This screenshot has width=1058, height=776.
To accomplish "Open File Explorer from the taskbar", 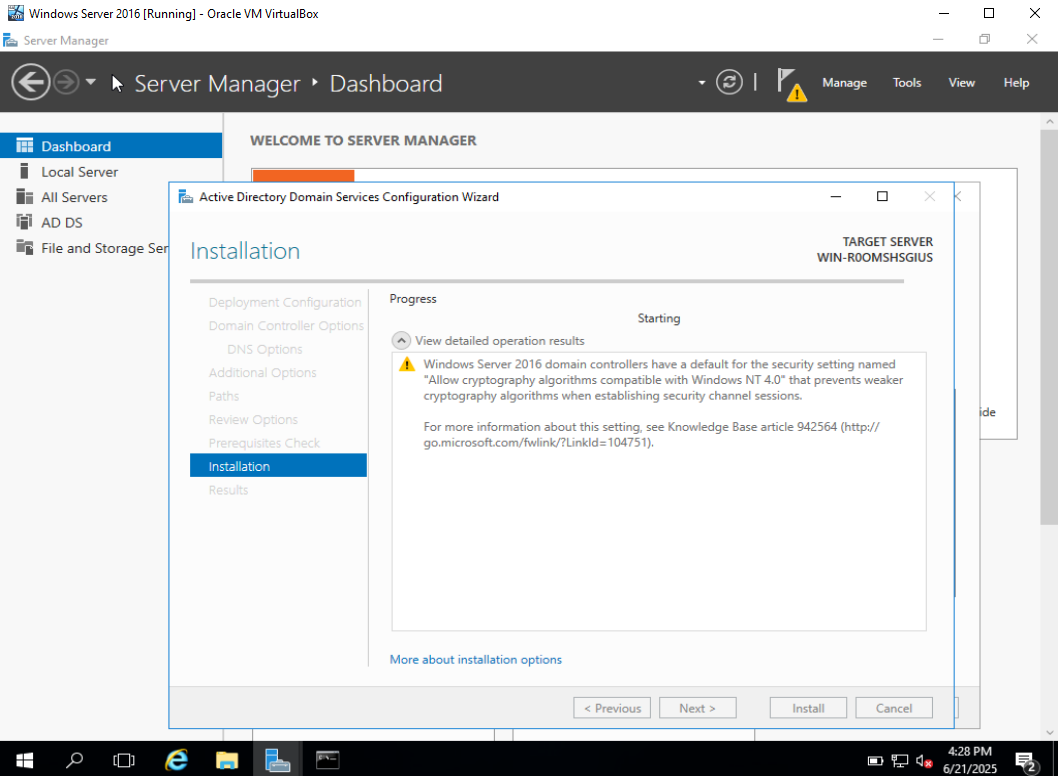I will (x=227, y=760).
